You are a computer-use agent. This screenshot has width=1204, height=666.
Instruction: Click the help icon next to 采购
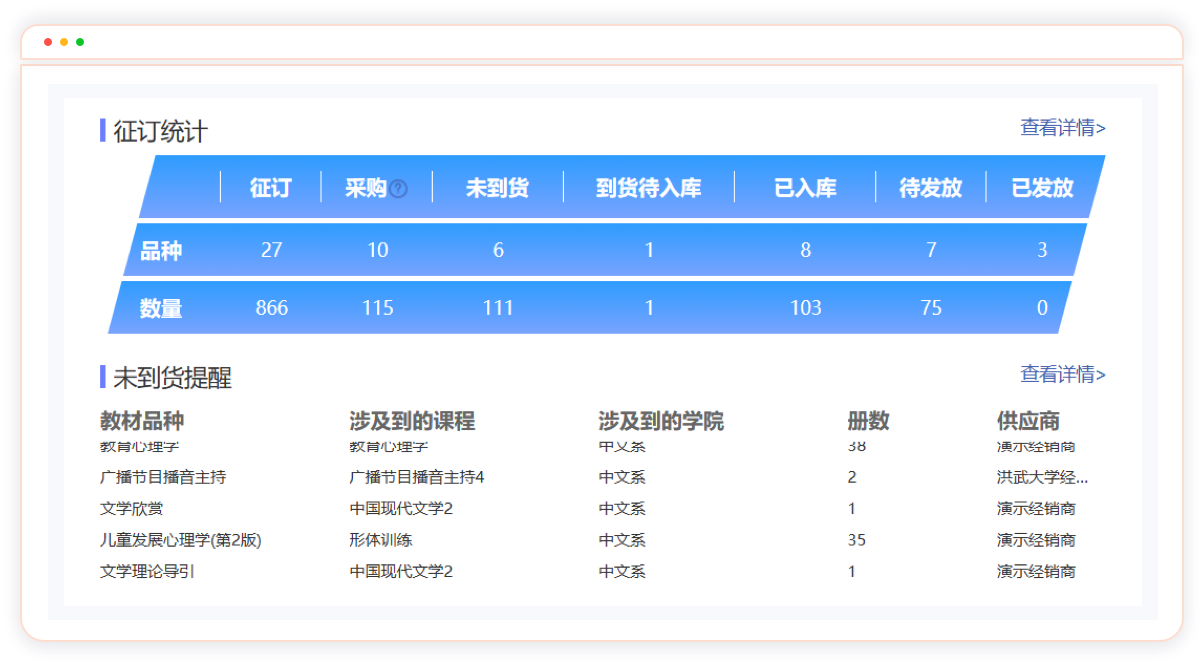click(399, 188)
